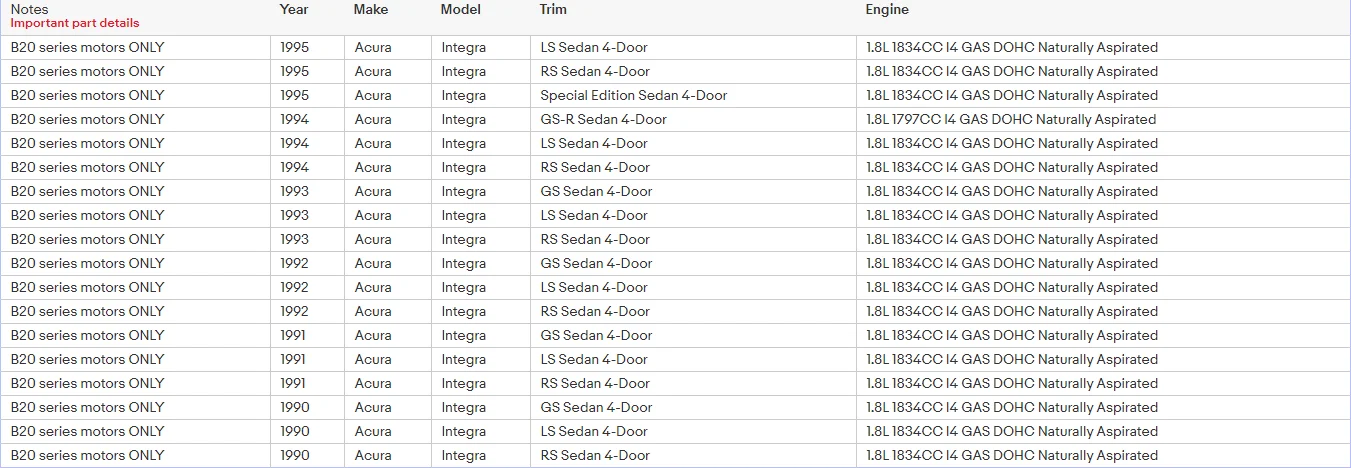The height and width of the screenshot is (468, 1351).
Task: Select 'LS Sedan 4-Door' trim in 1991 row
Action: click(594, 359)
